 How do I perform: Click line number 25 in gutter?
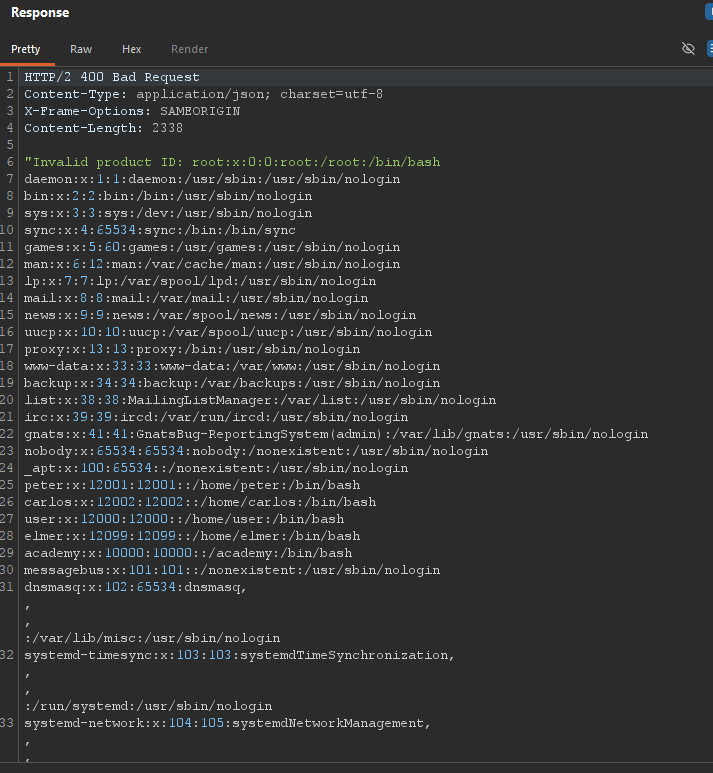[x=7, y=485]
